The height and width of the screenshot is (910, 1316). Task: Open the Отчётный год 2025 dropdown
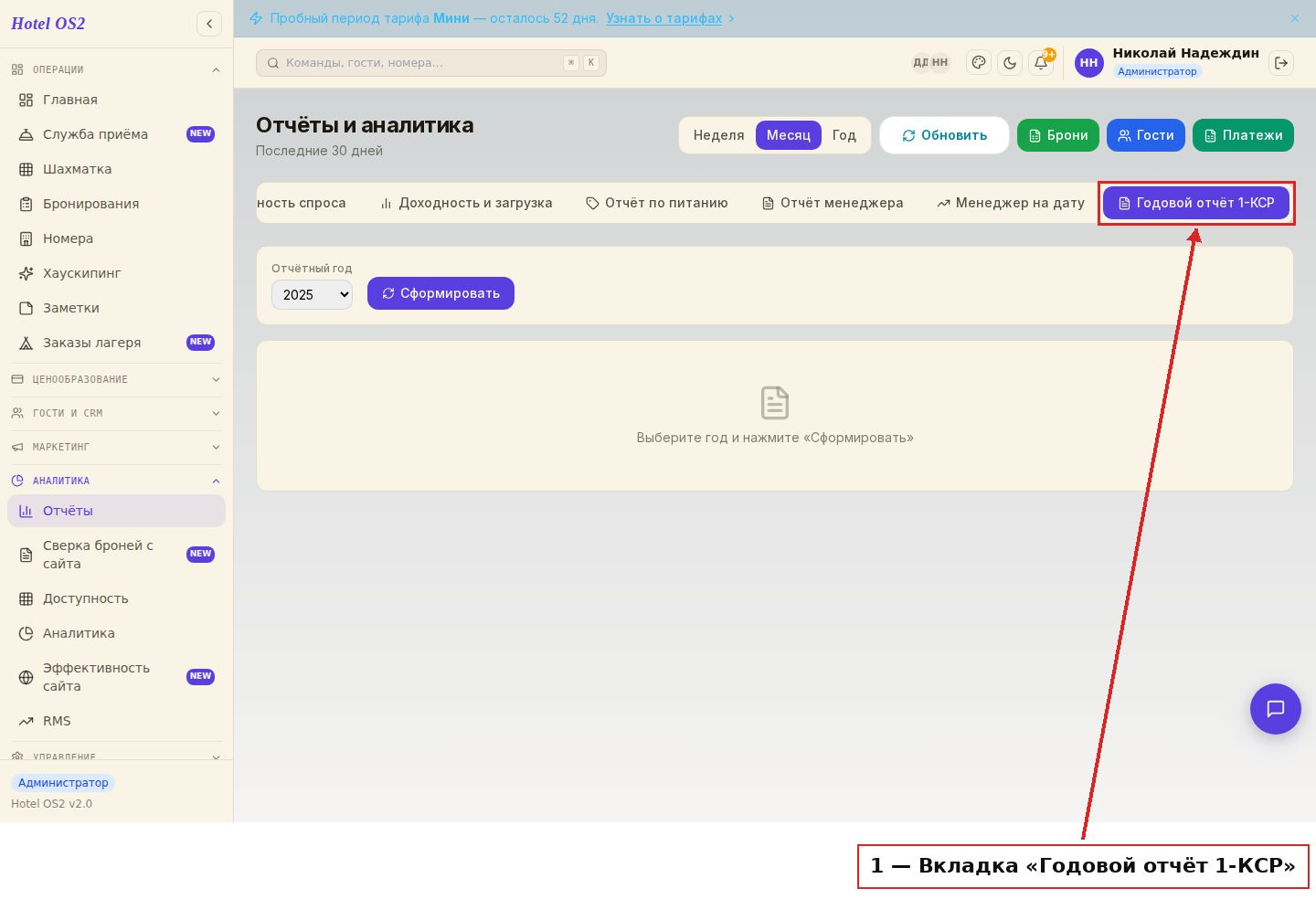(312, 294)
